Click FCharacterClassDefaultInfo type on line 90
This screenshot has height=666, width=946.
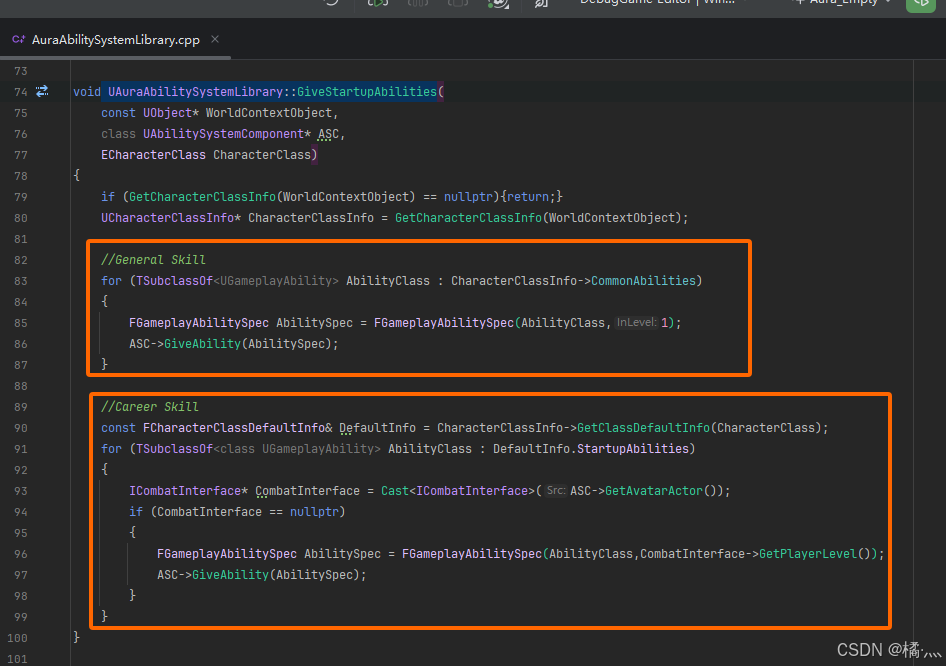234,428
